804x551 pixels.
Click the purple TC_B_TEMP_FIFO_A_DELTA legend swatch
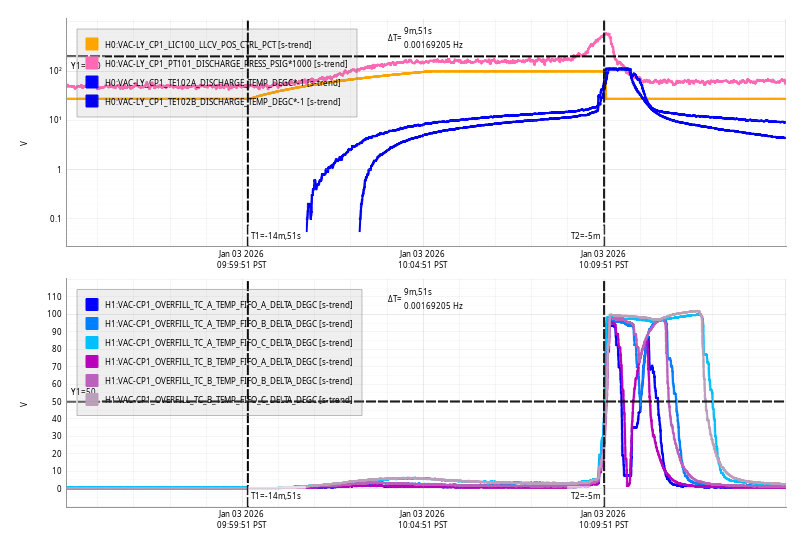tap(92, 361)
